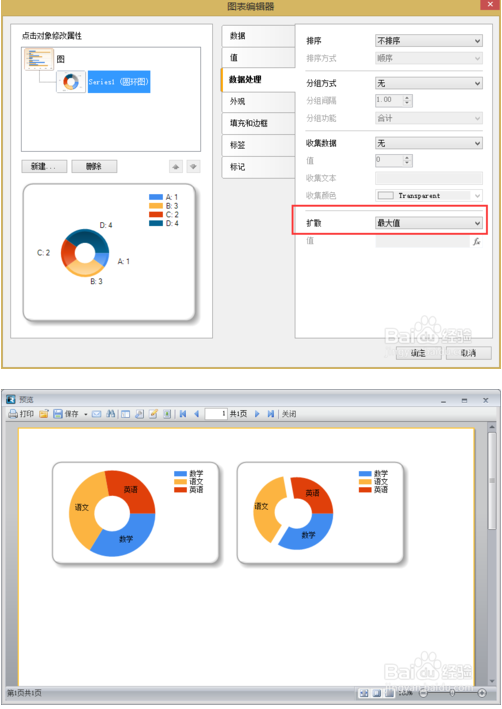Move series down with the down arrow
This screenshot has height=709, width=502.
tap(193, 167)
